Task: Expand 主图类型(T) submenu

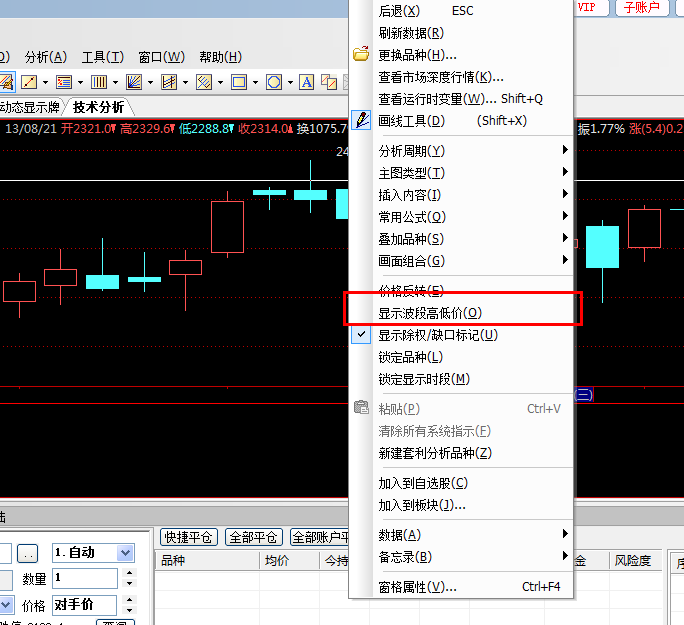Action: (462, 173)
